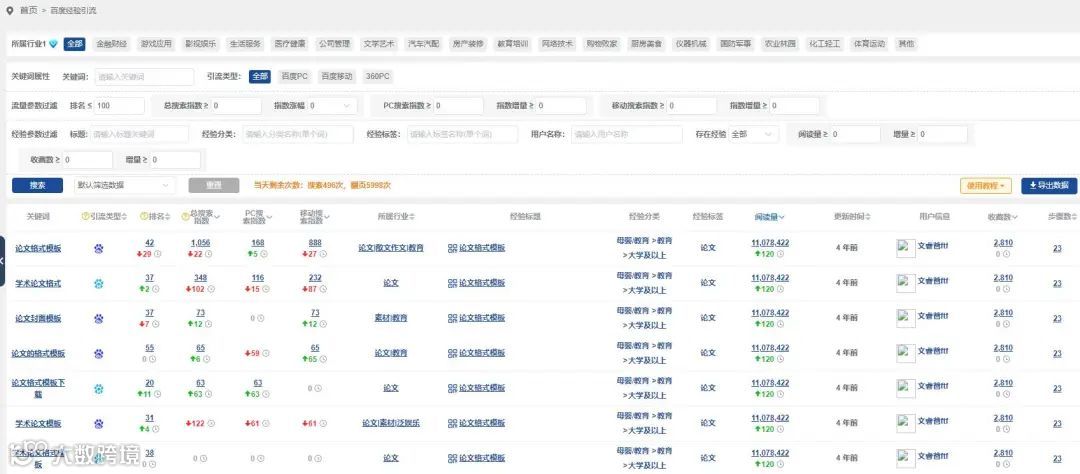
Task: Click the 关键词 input field
Action: coord(144,76)
